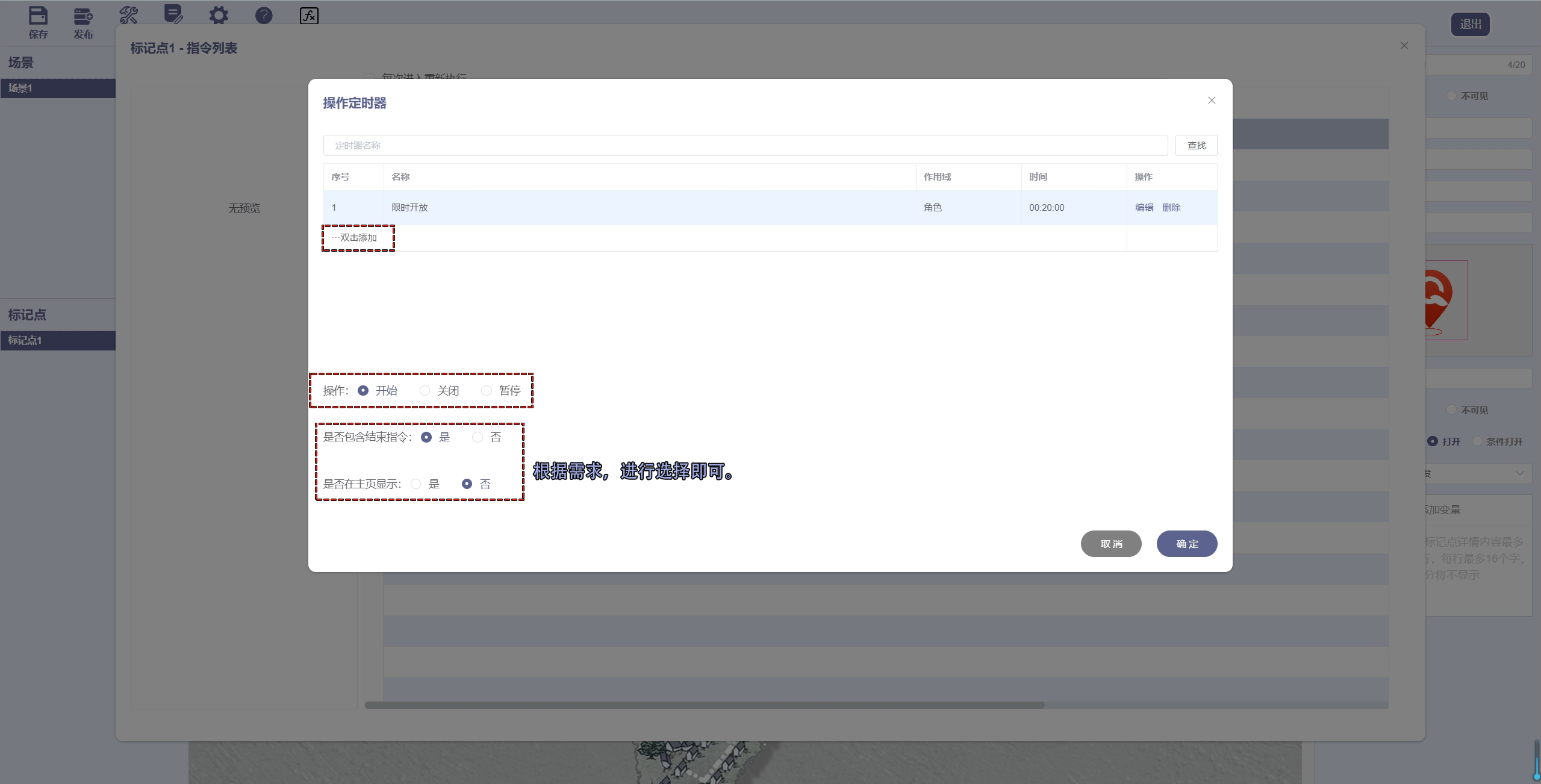Screen dimensions: 1541x784
Task: Open the help question mark icon
Action: [264, 15]
